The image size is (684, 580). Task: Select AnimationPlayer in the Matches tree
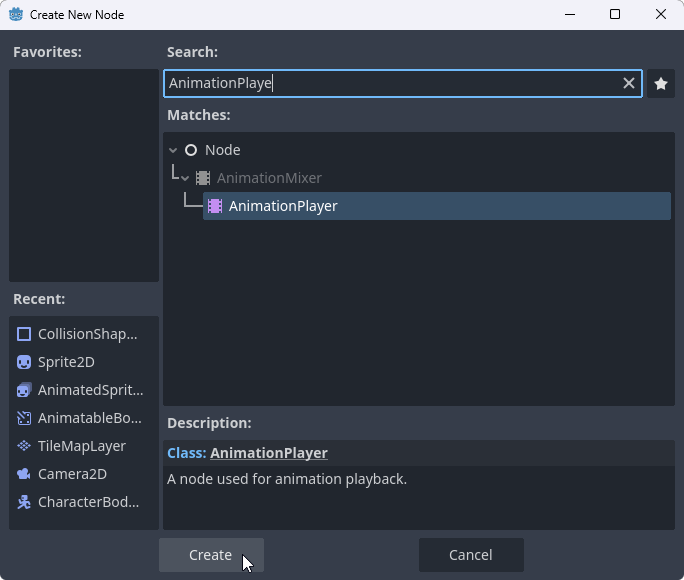pyautogui.click(x=283, y=206)
